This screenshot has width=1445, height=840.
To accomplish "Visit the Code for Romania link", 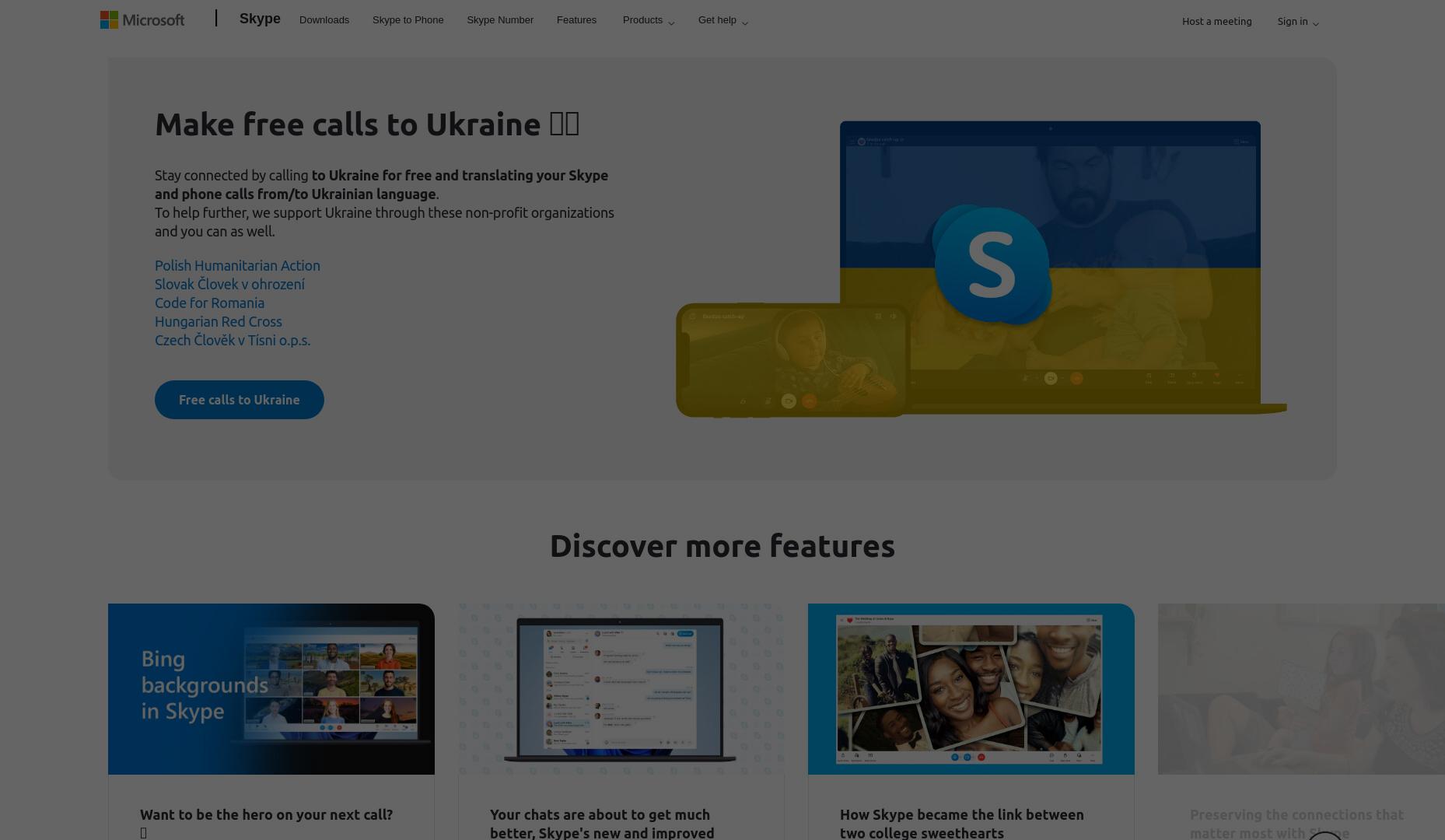I will [209, 303].
